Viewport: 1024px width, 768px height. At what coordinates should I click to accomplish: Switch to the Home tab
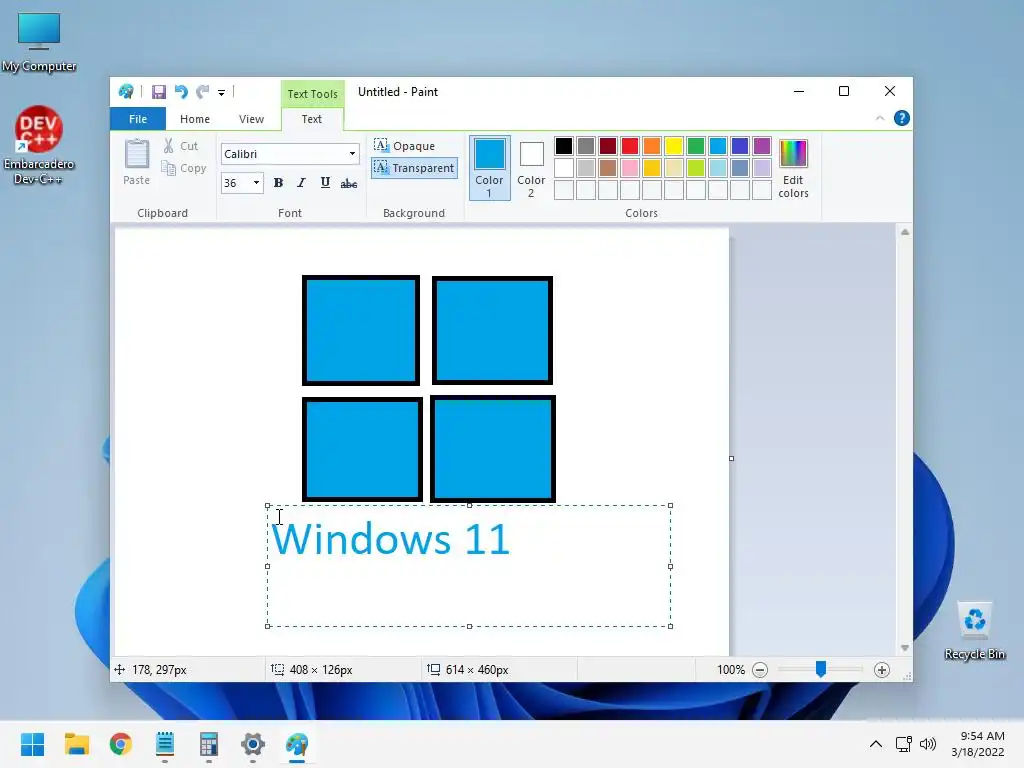click(x=195, y=119)
